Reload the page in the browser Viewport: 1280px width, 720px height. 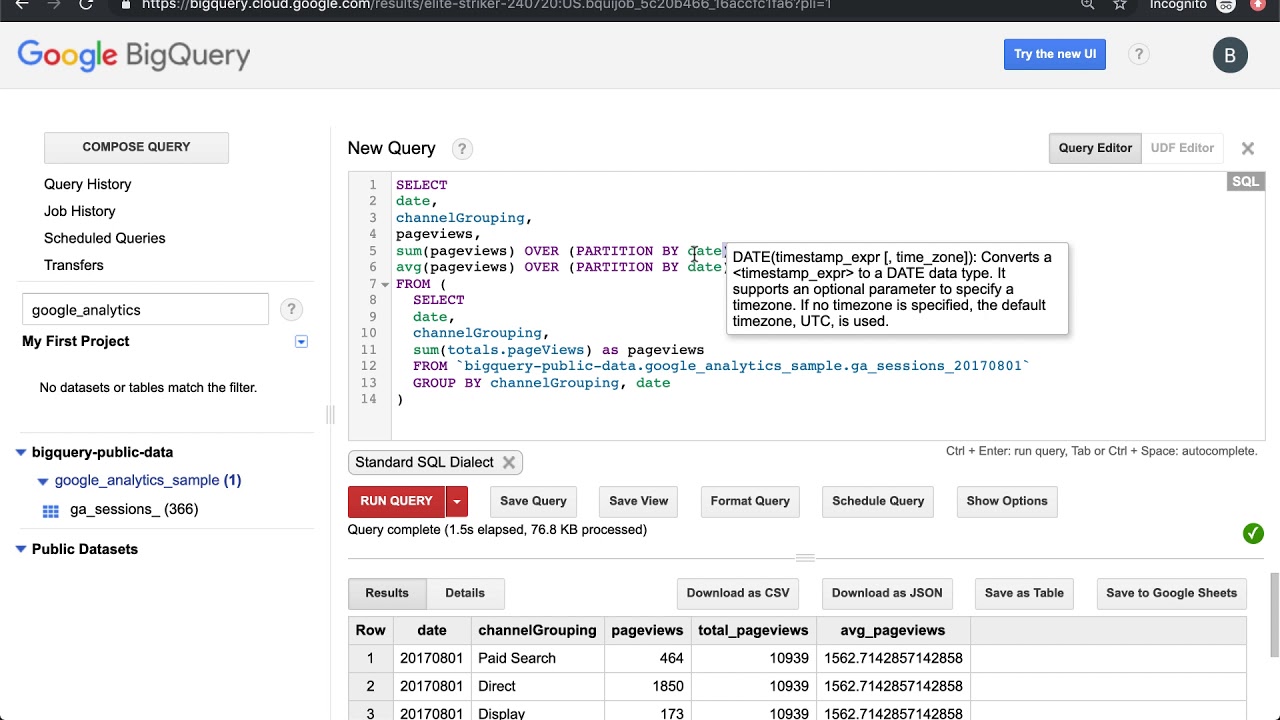pos(86,5)
